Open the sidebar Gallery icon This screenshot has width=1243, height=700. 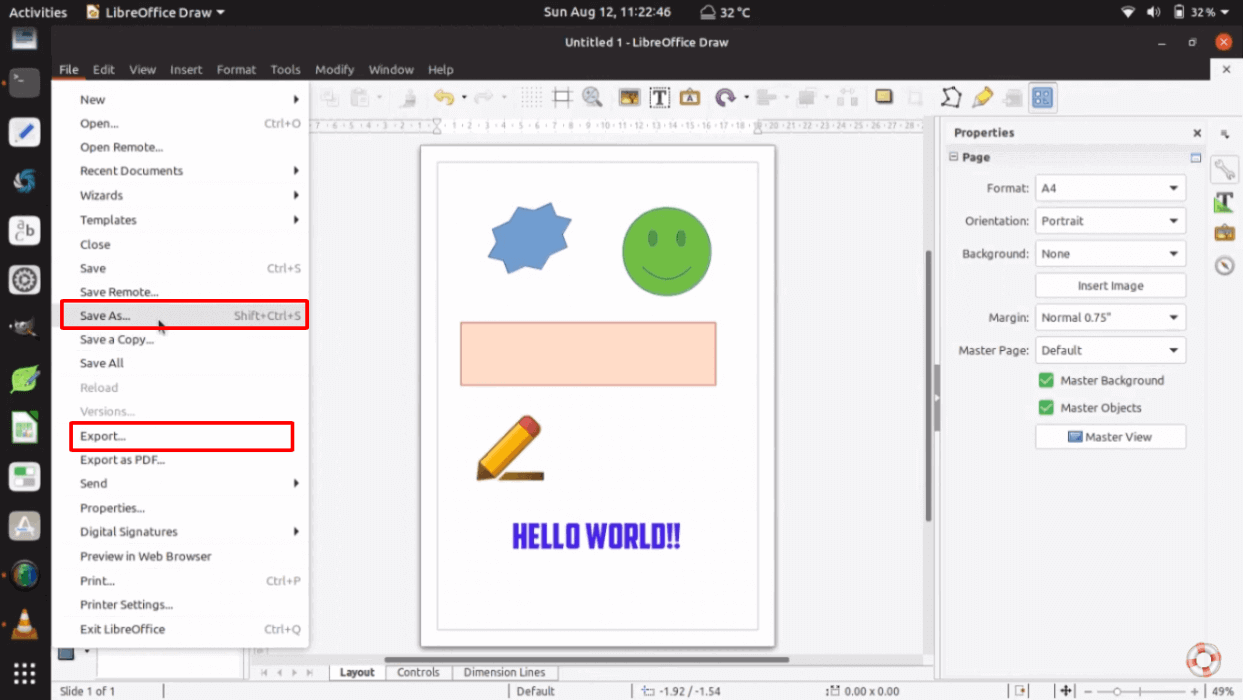pyautogui.click(x=1224, y=233)
